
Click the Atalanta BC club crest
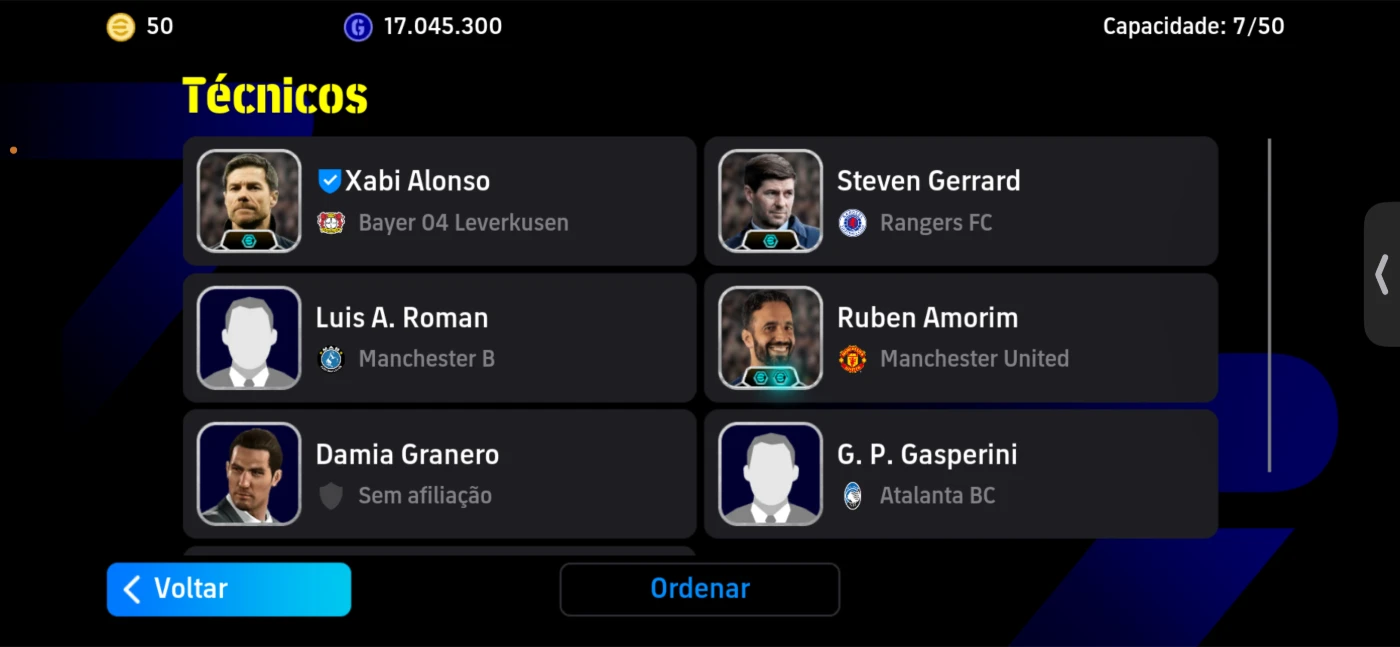pos(852,495)
